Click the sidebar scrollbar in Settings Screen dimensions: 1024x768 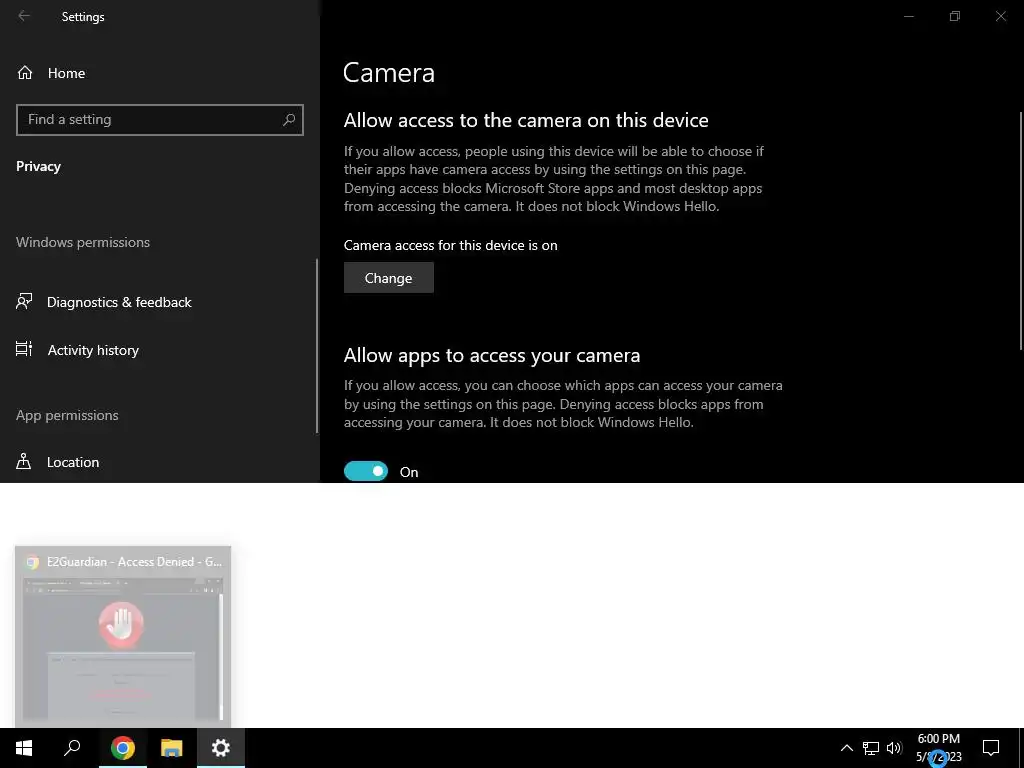(317, 346)
